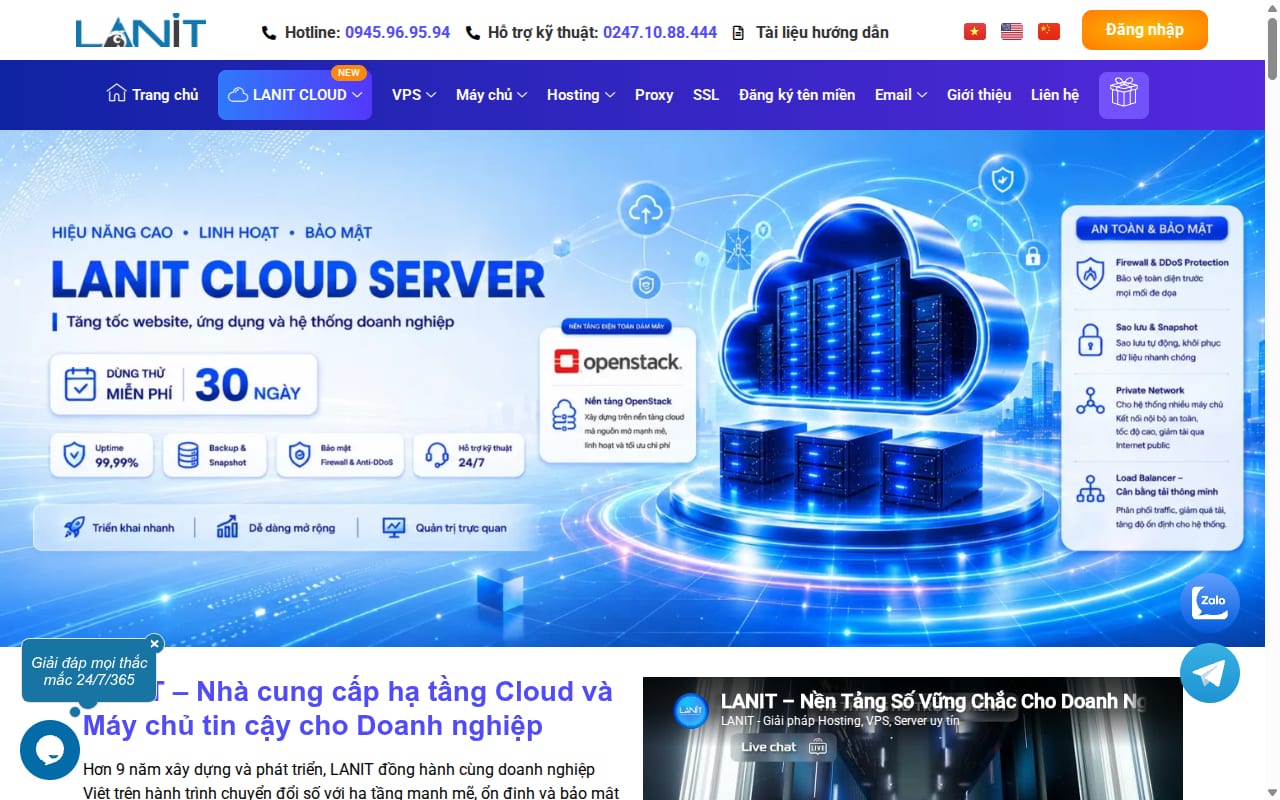Switch language to Chinese flag
The width and height of the screenshot is (1280, 800).
1049,32
